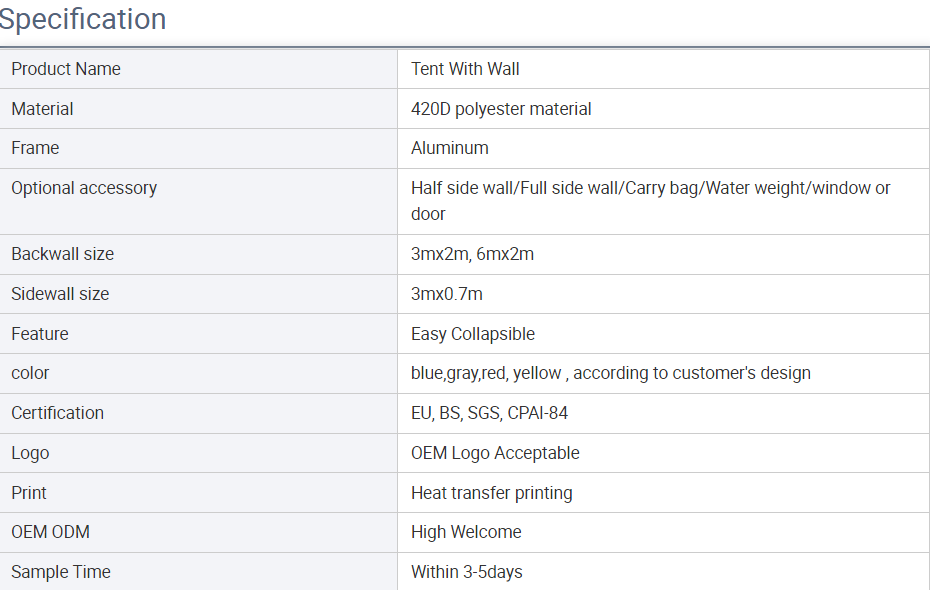Click the EU, BS, SGS, CPAI-84 certification value
Screen dimensions: 930x590
pos(489,413)
